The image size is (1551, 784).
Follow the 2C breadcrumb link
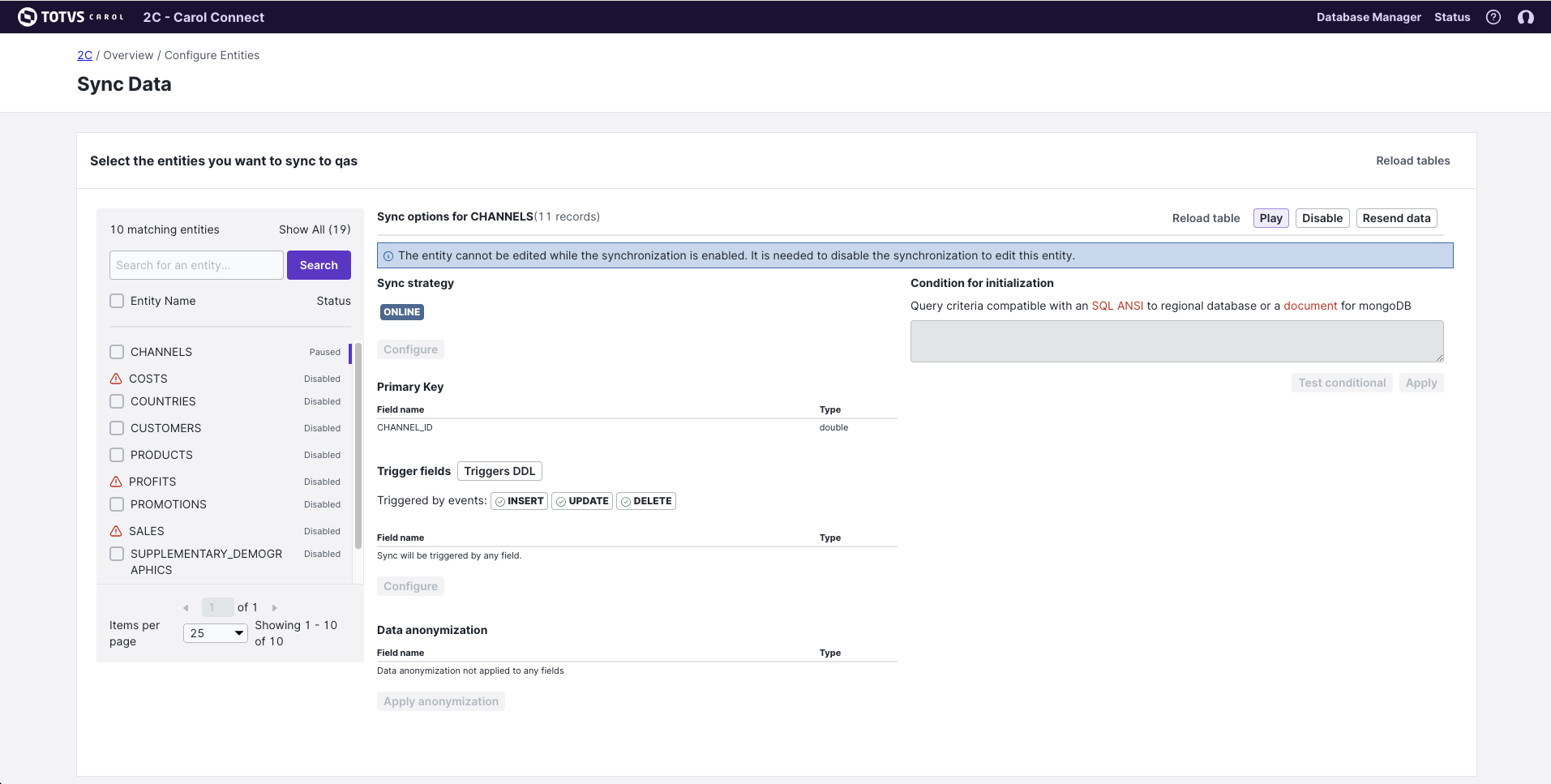tap(85, 55)
